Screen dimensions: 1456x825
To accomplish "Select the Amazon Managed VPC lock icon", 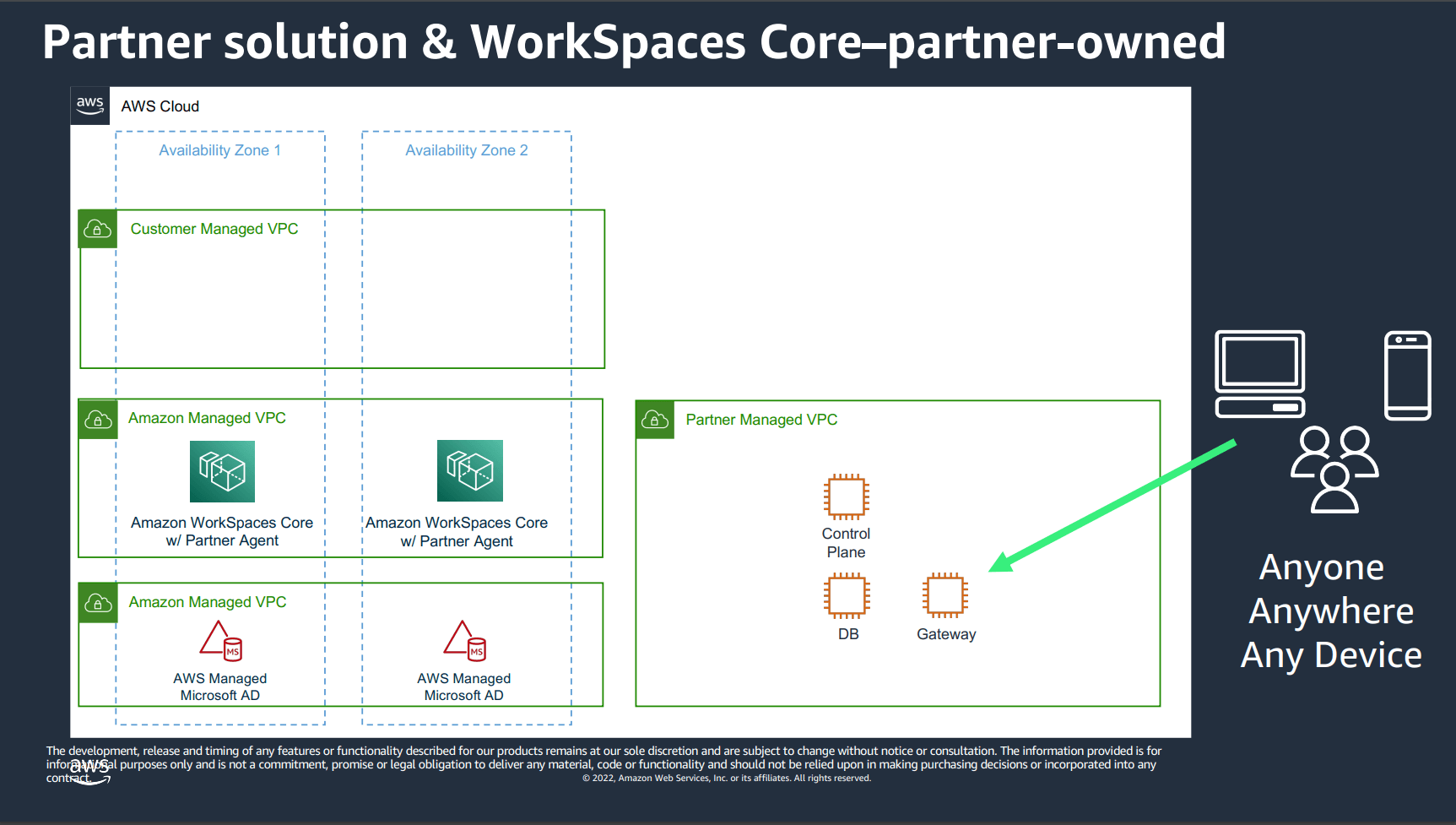I will 97,419.
